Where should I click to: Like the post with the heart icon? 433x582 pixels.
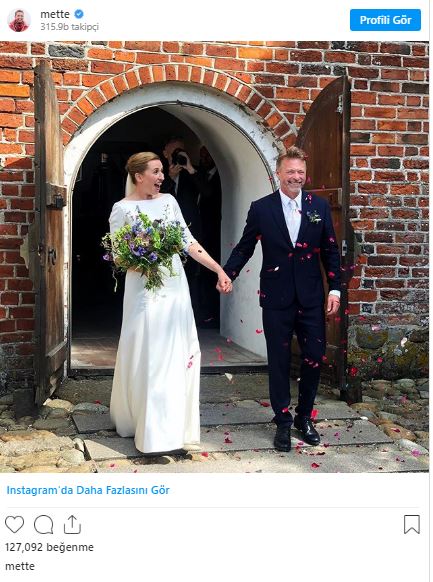[x=14, y=524]
